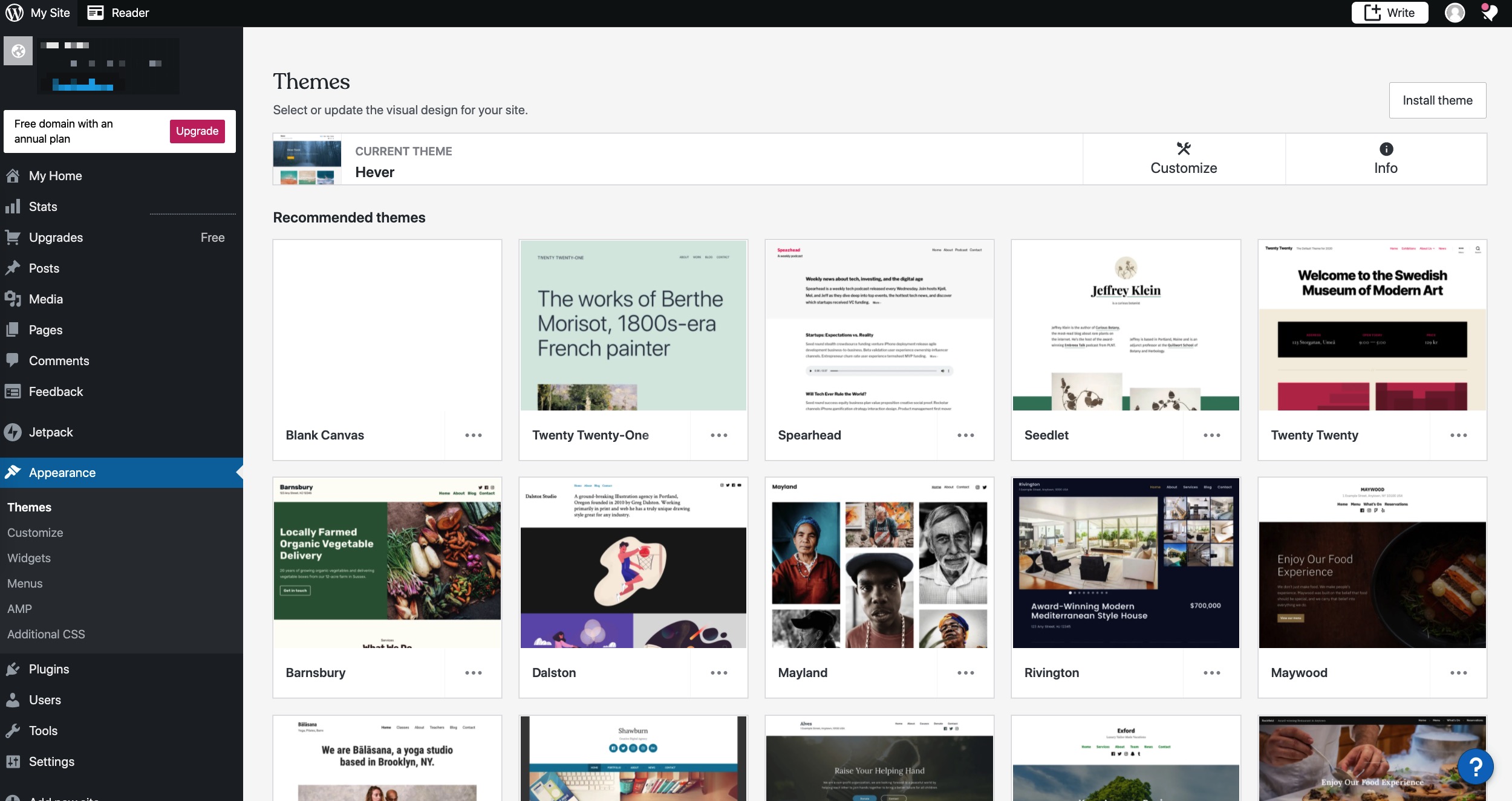Open the Blank Canvas theme preview
The height and width of the screenshot is (801, 1512).
tap(387, 325)
